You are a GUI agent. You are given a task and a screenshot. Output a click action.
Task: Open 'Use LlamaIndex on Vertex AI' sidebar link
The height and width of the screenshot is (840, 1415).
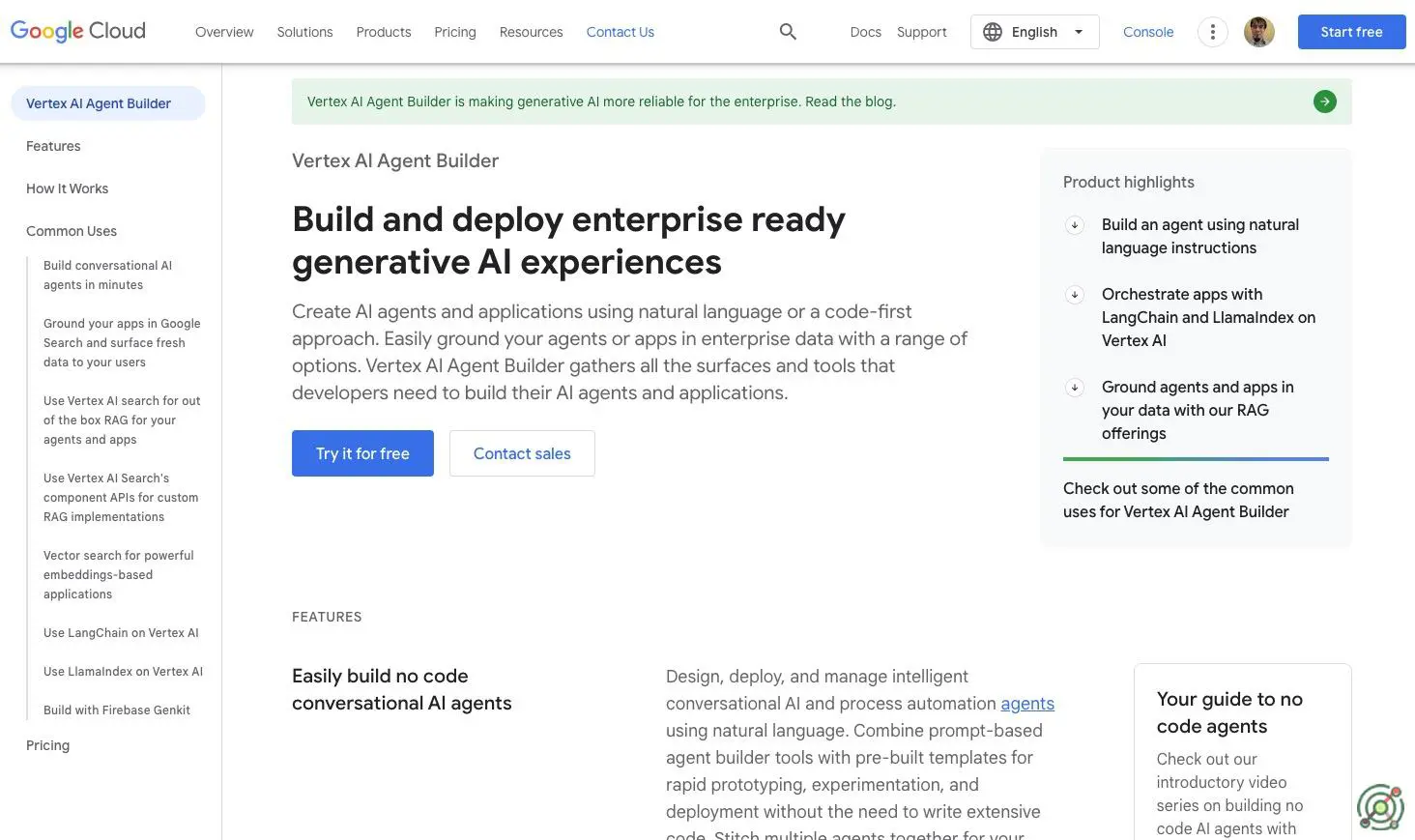point(123,672)
